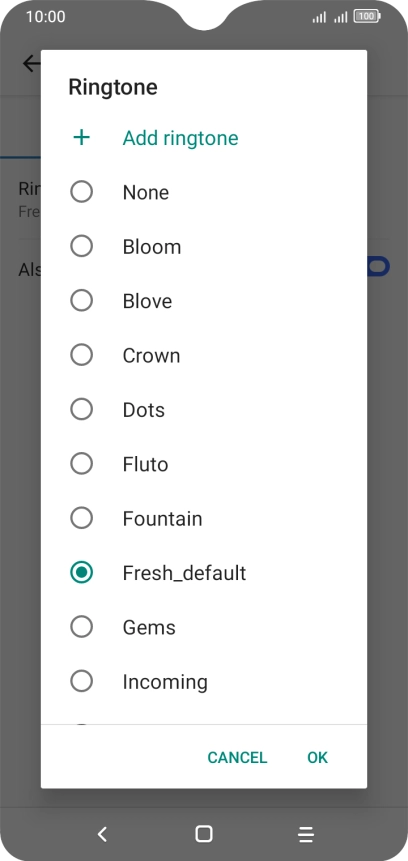Tap the home square navigation icon

coord(204,834)
